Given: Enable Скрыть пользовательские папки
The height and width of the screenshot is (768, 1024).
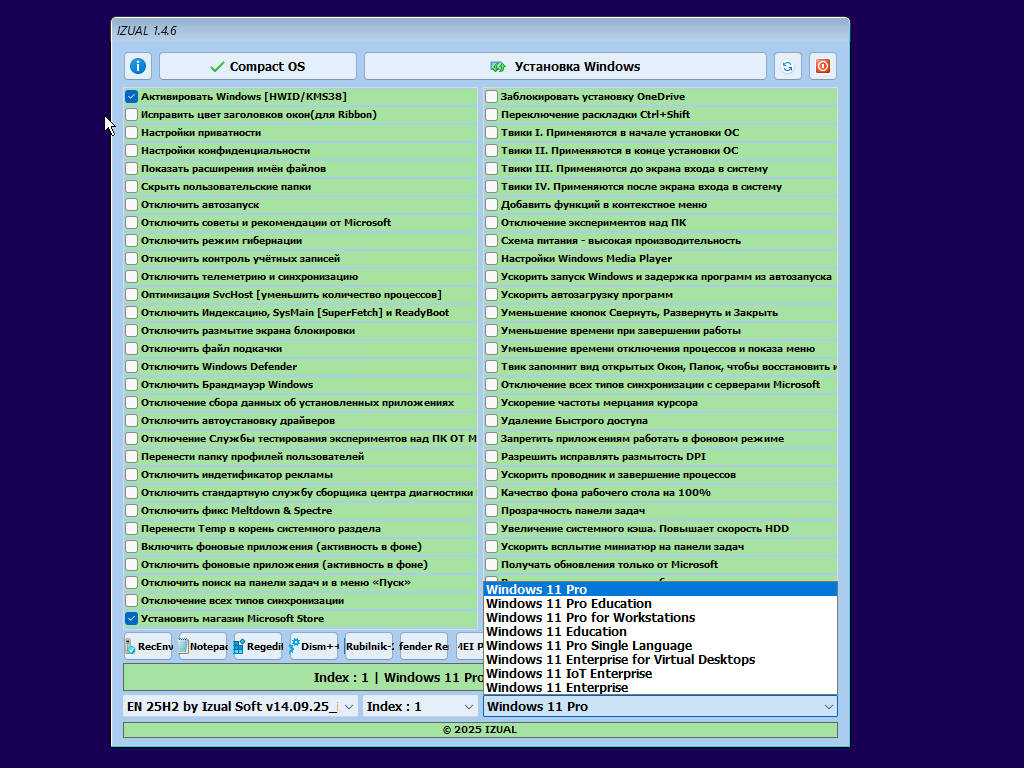Looking at the screenshot, I should 131,186.
